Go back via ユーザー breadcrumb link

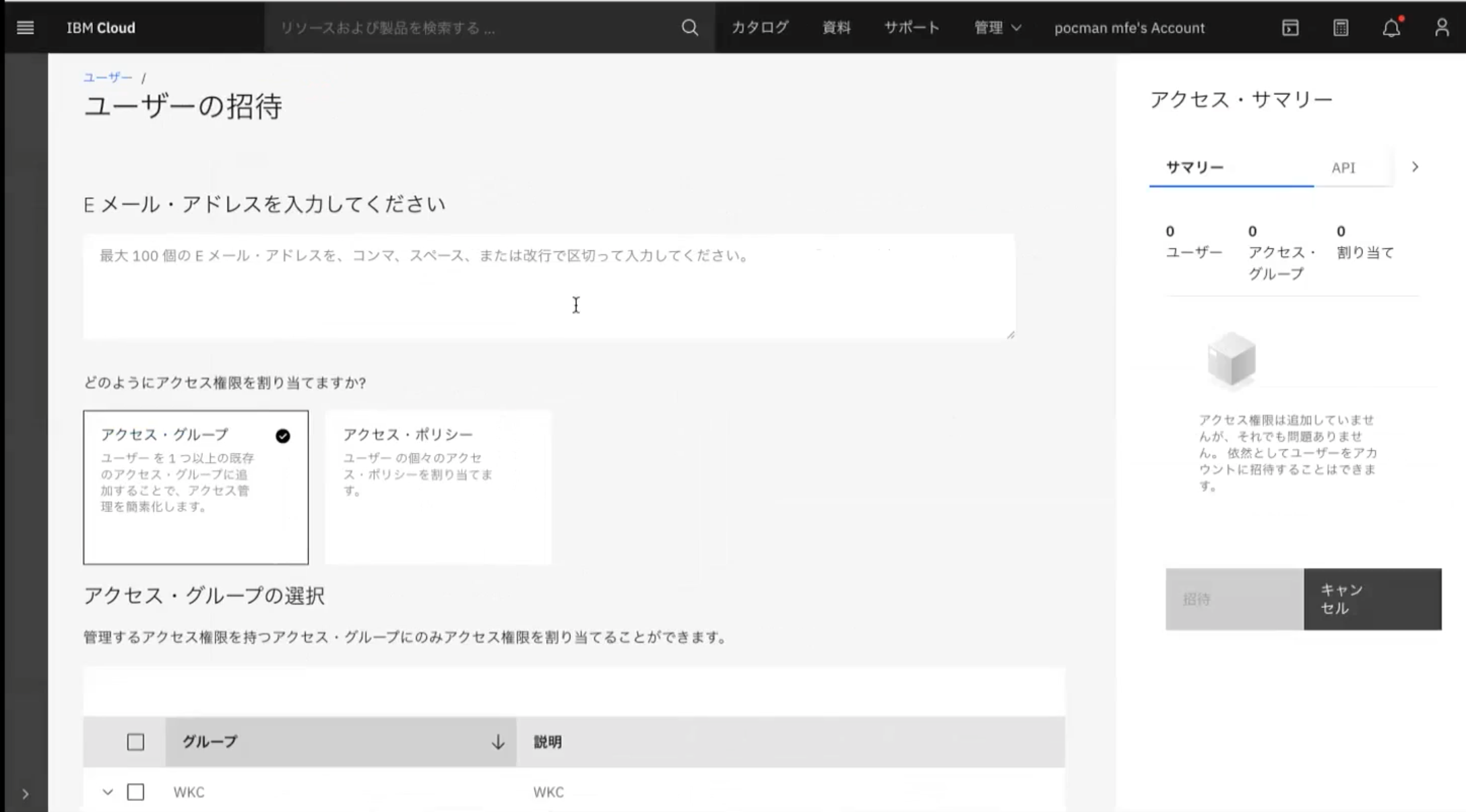pyautogui.click(x=108, y=77)
